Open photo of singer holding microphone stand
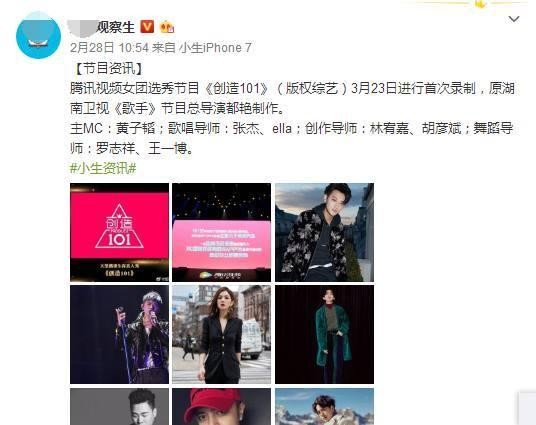The width and height of the screenshot is (536, 425). 119,334
